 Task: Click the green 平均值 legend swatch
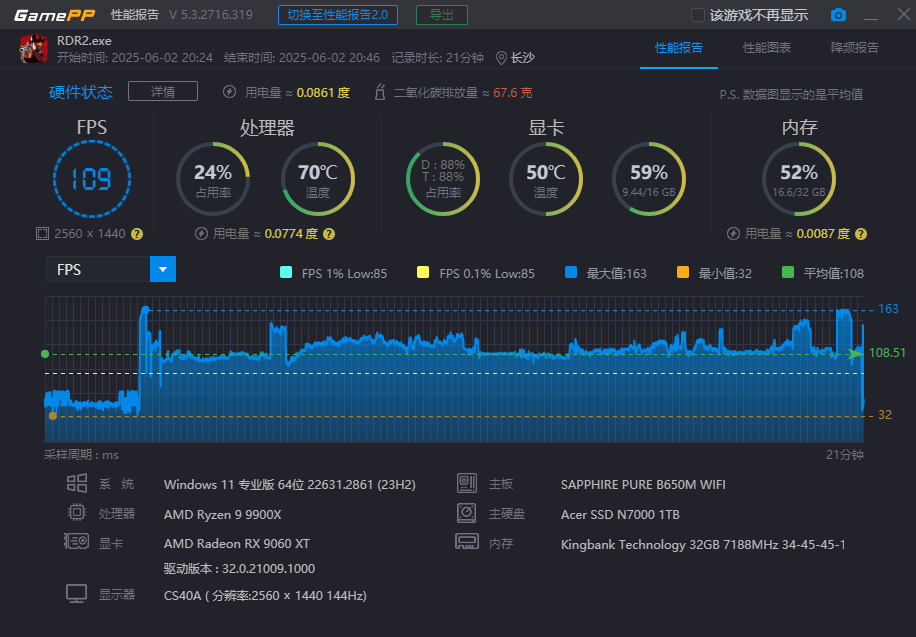(x=788, y=272)
